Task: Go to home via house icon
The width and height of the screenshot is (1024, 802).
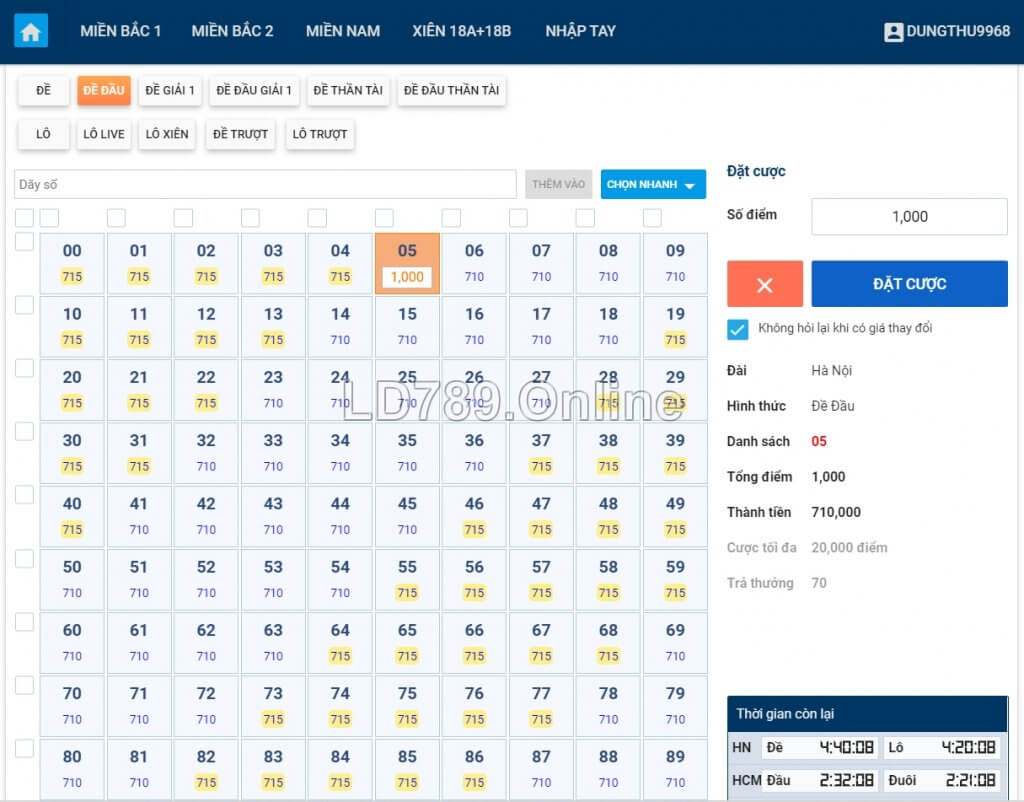Action: click(x=31, y=31)
